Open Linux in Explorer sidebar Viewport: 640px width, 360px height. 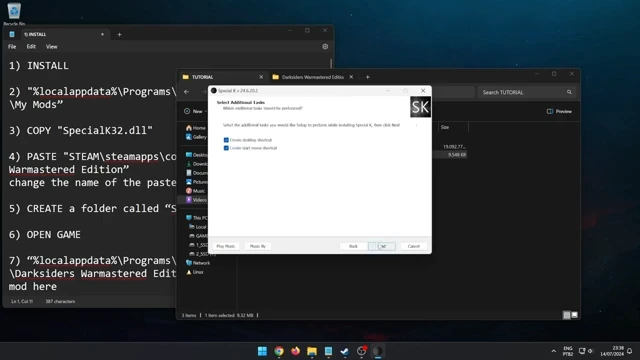pyautogui.click(x=195, y=272)
